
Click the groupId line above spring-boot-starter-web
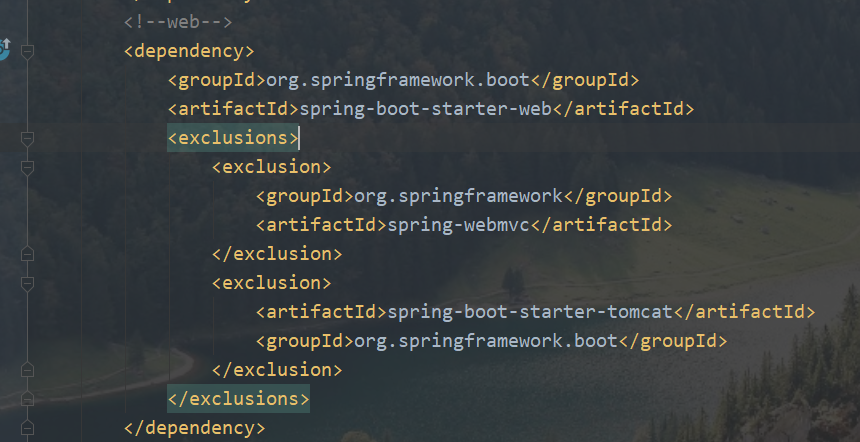tap(404, 80)
